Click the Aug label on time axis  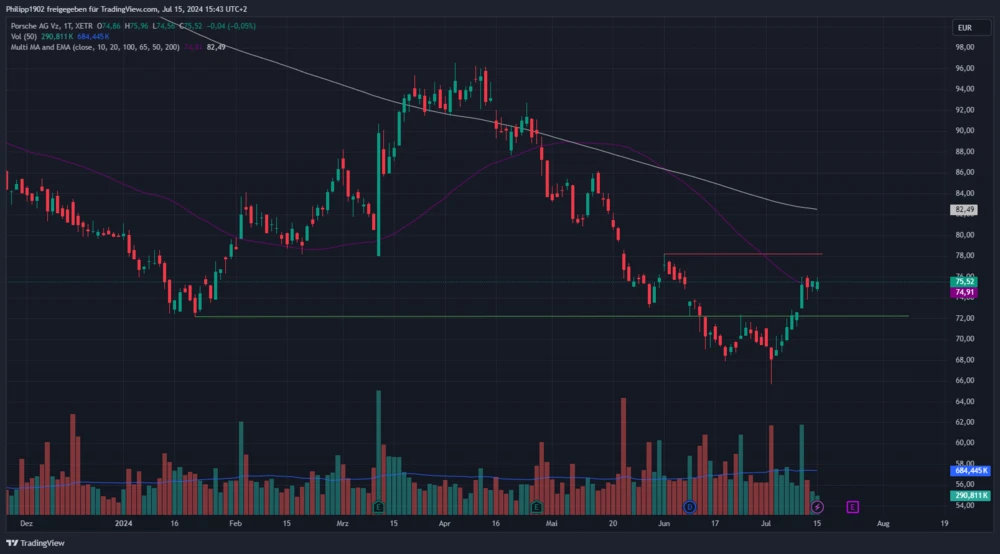coord(883,523)
